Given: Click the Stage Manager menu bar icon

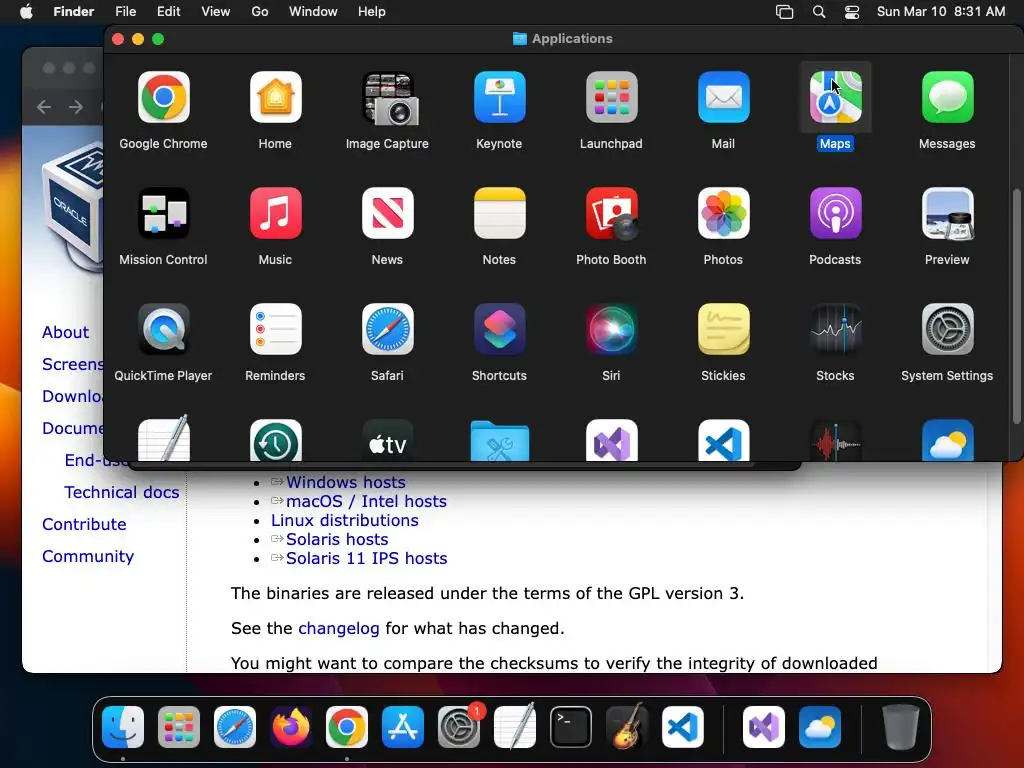Looking at the screenshot, I should point(784,12).
